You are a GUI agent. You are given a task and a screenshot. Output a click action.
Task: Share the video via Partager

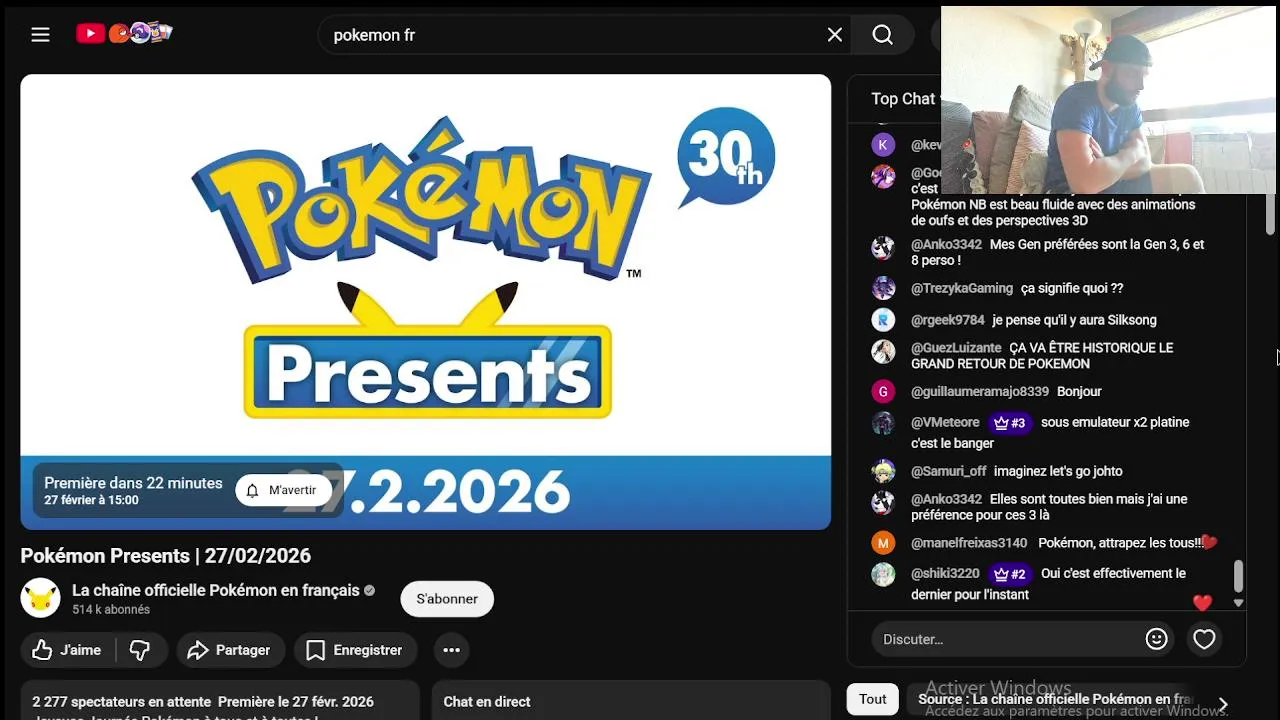230,650
